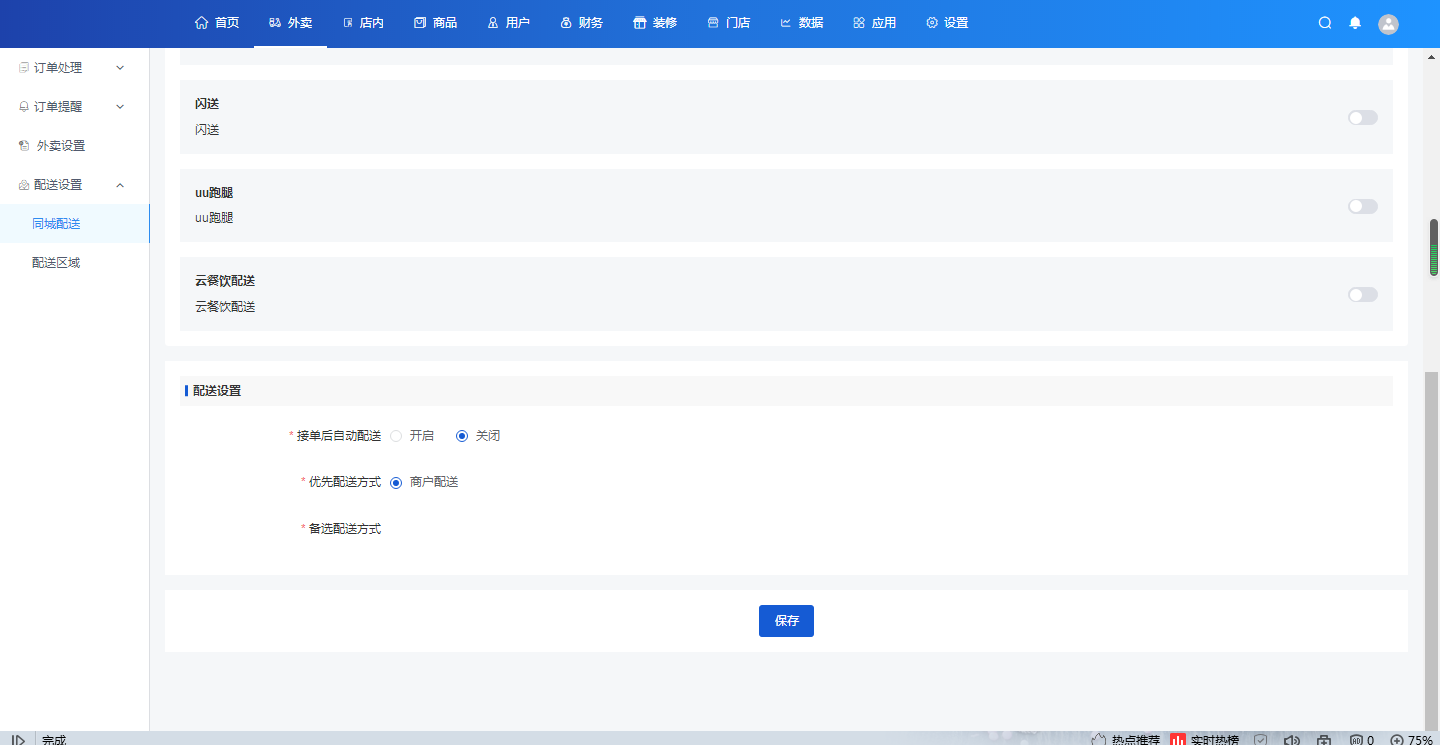Click the 75% zoom control

point(1411,740)
